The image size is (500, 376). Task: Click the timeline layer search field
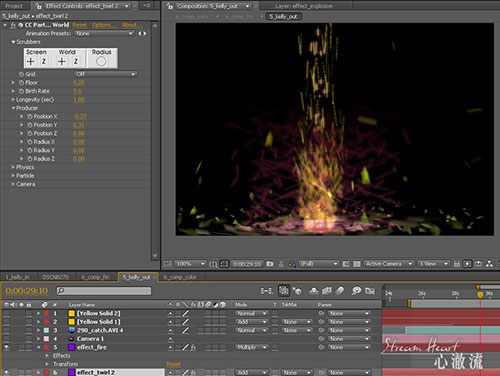(104, 291)
